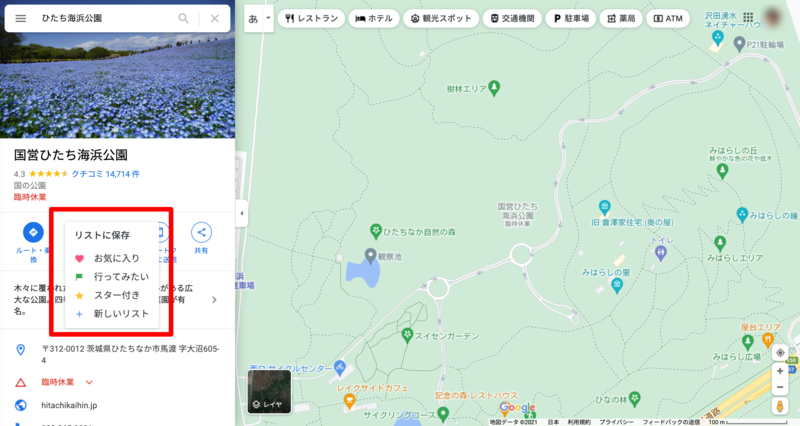Click the レイクサイドカフェ orange marker
The height and width of the screenshot is (426, 800).
click(x=349, y=401)
